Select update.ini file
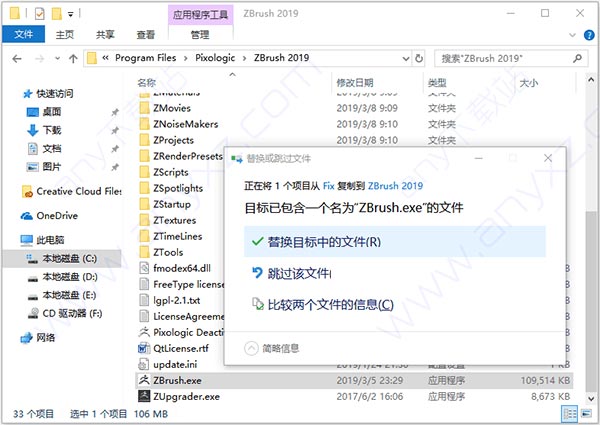 click(x=175, y=365)
